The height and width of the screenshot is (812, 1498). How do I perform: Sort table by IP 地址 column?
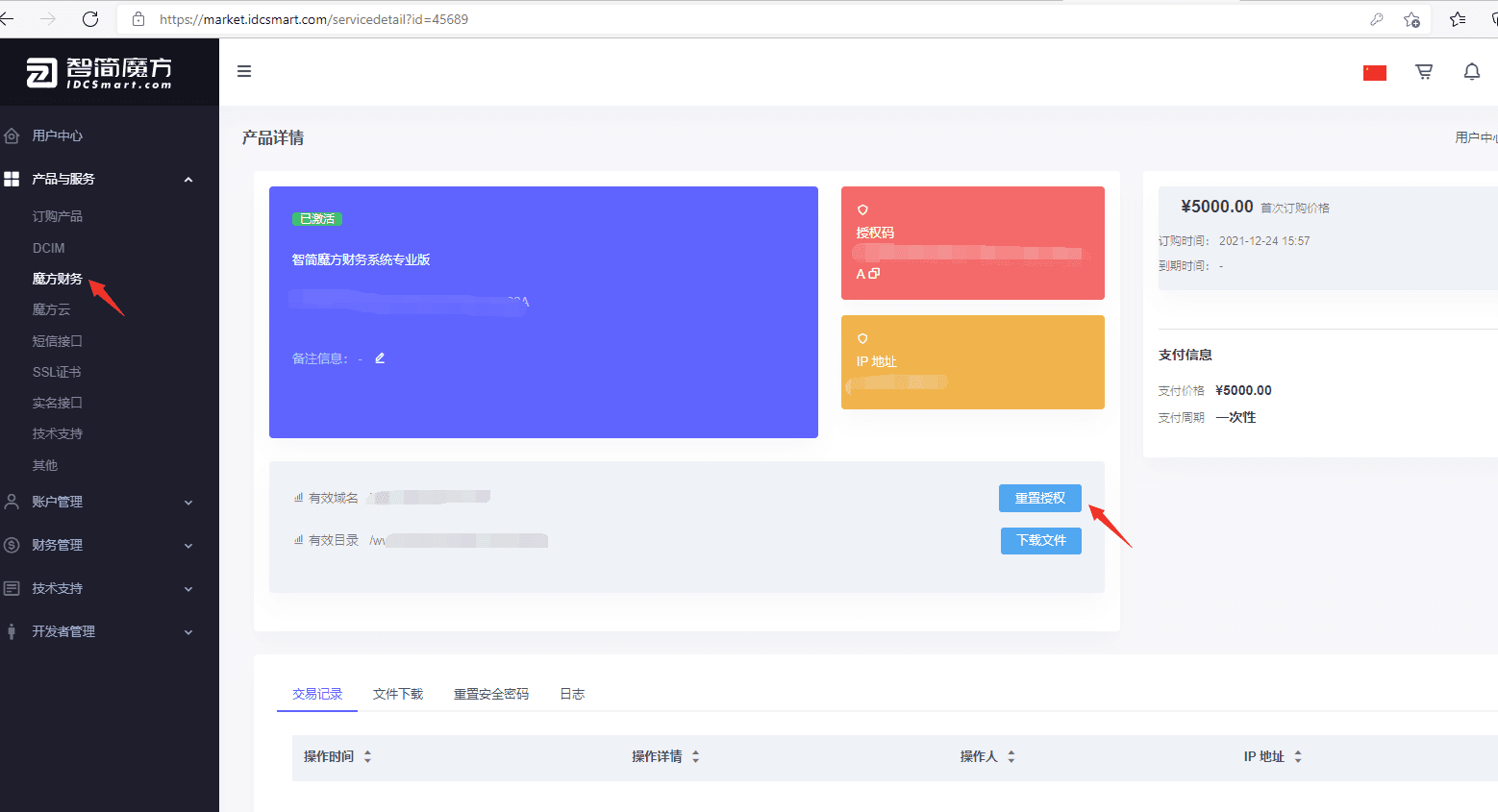click(x=1298, y=757)
